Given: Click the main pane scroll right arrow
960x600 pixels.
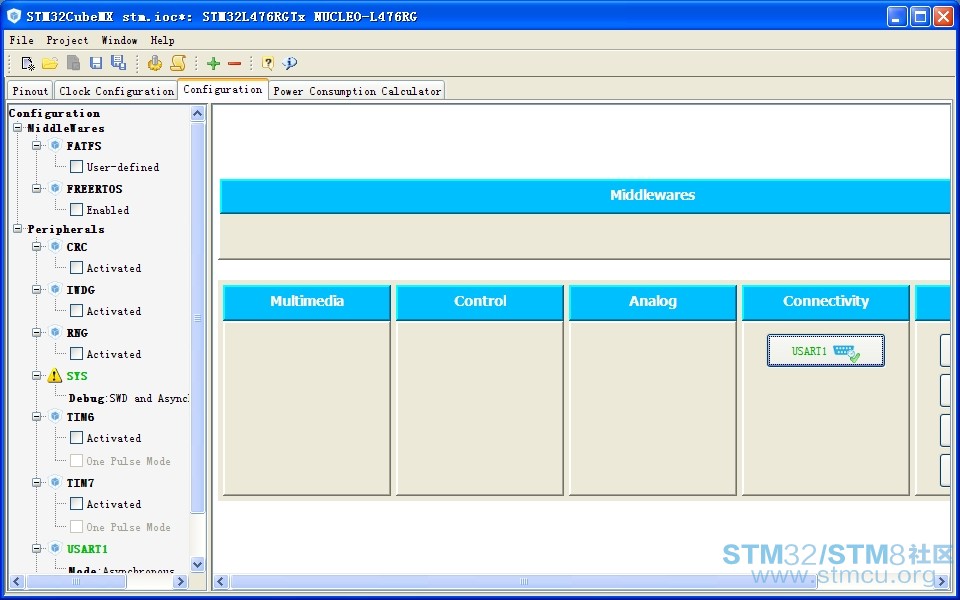Looking at the screenshot, I should (x=942, y=581).
